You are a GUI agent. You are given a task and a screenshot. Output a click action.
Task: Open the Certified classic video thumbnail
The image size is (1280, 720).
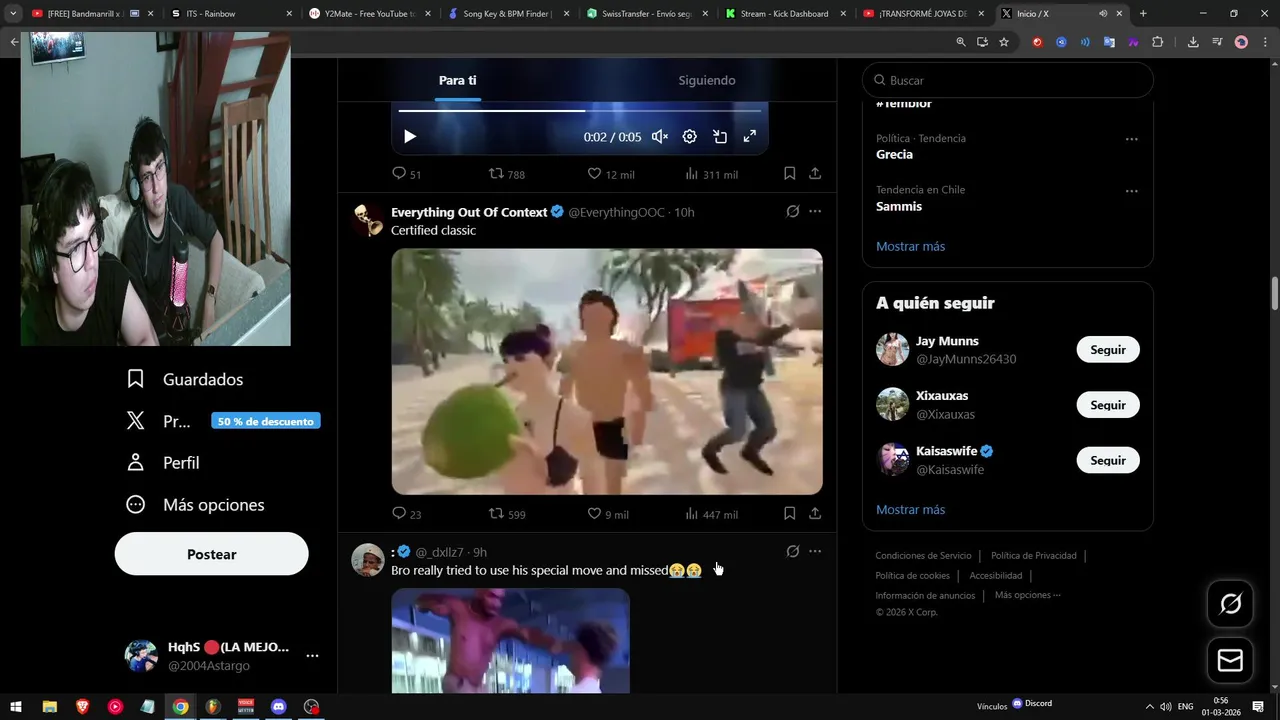607,371
